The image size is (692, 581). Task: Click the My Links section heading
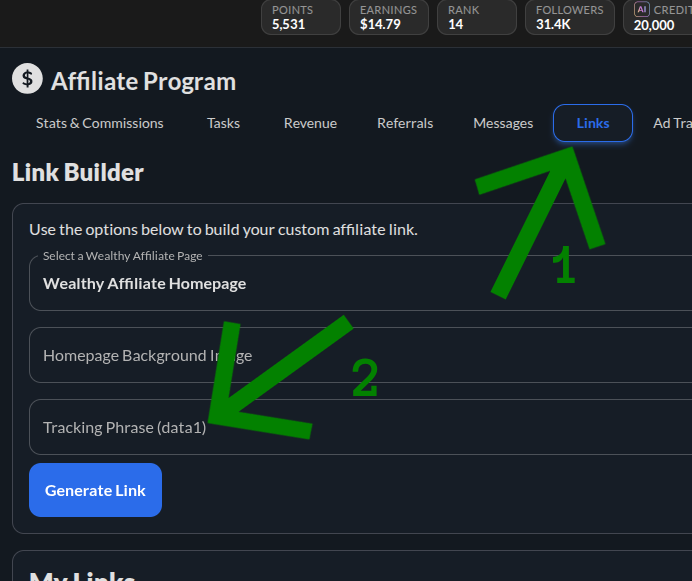pyautogui.click(x=82, y=574)
